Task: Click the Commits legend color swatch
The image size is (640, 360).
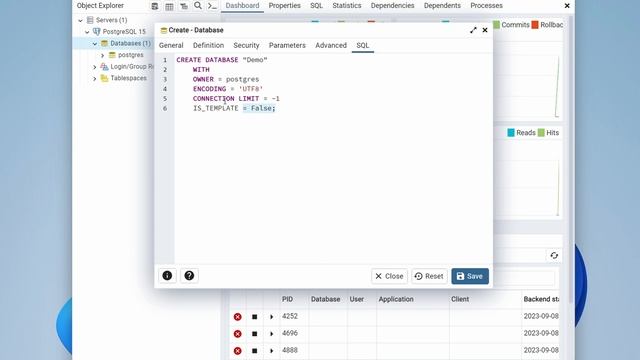Action: point(496,25)
